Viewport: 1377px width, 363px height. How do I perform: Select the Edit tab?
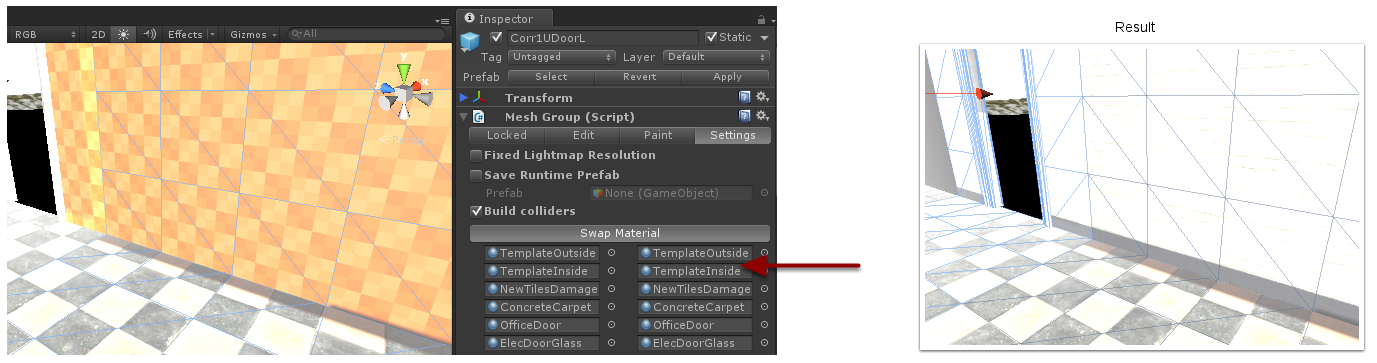(x=583, y=135)
